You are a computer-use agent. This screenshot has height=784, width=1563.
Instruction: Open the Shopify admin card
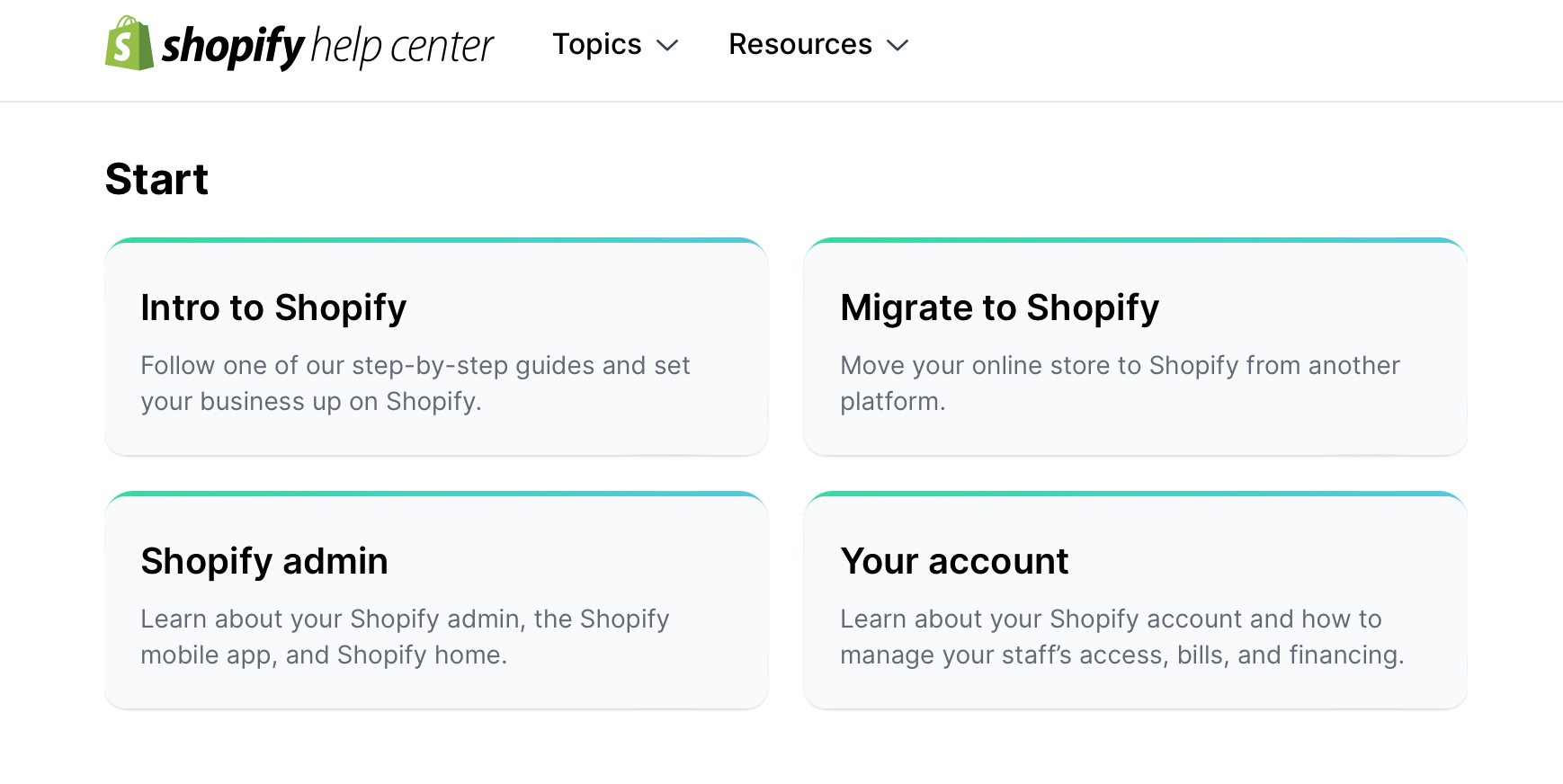[x=436, y=601]
